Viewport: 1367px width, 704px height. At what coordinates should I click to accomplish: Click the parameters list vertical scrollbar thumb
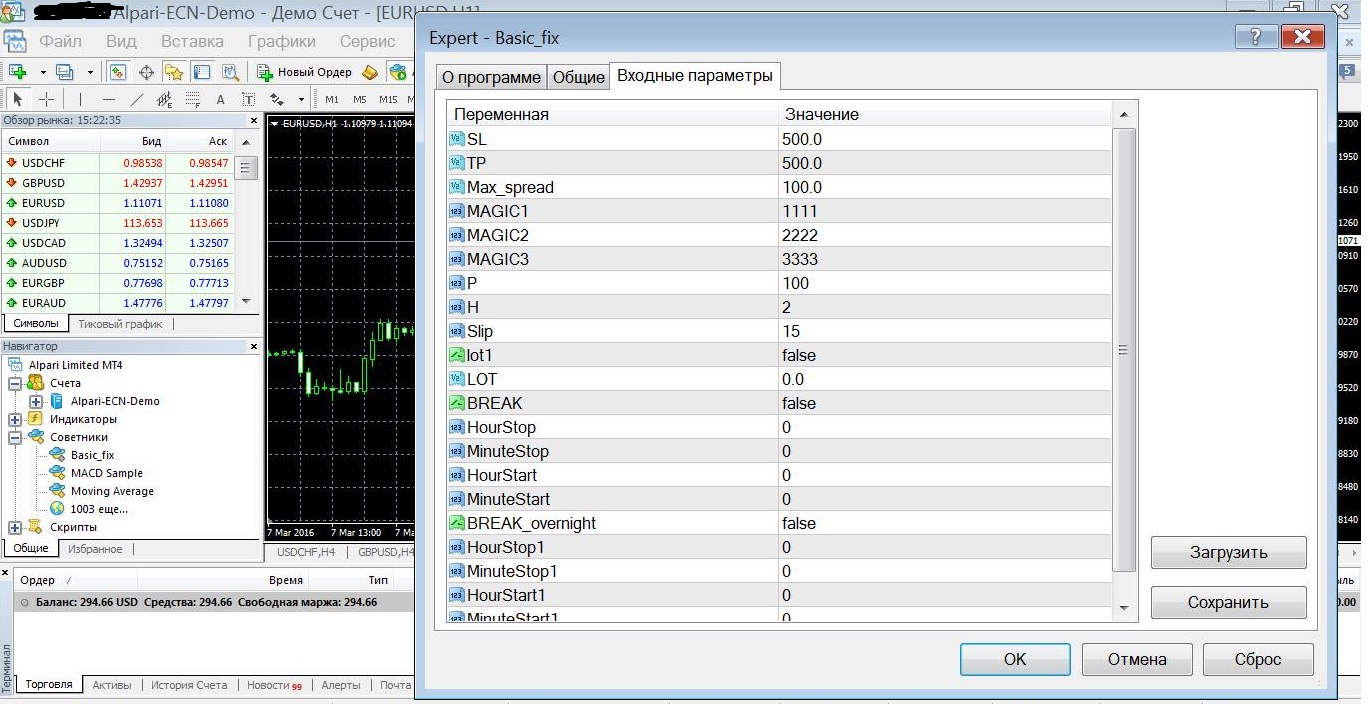coord(1124,350)
